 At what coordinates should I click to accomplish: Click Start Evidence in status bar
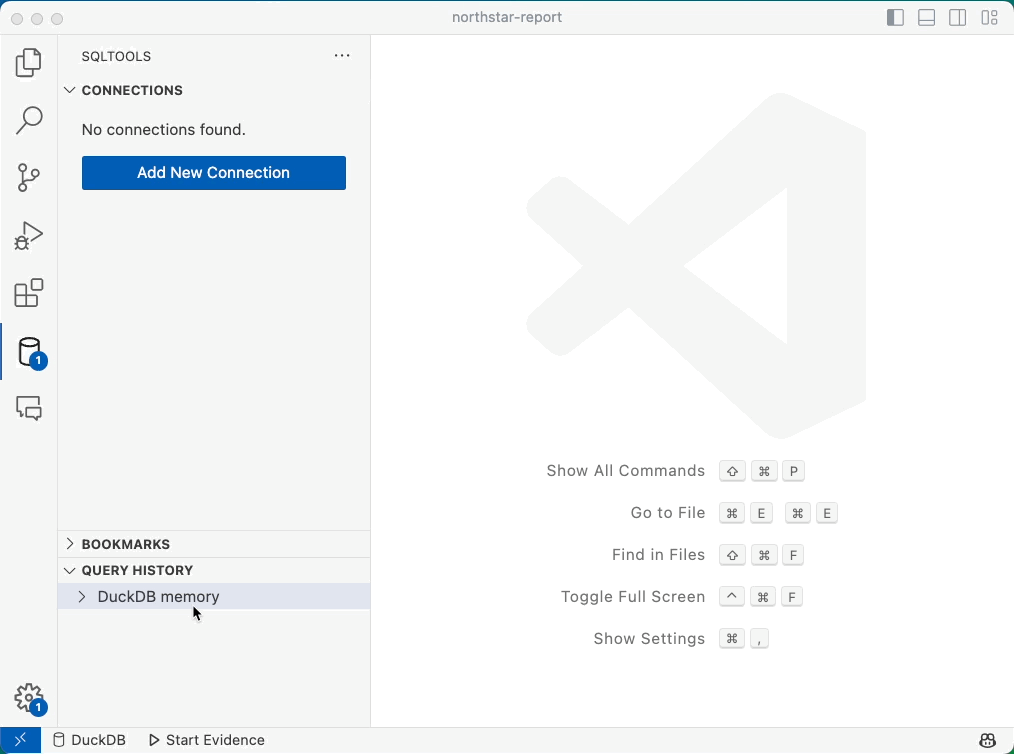[x=206, y=740]
